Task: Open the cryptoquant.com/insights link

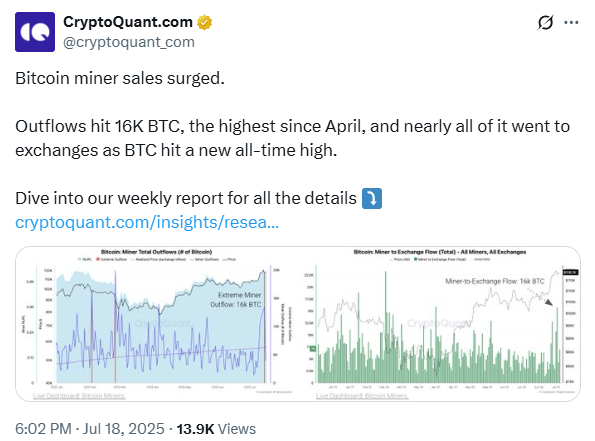Action: tap(147, 222)
